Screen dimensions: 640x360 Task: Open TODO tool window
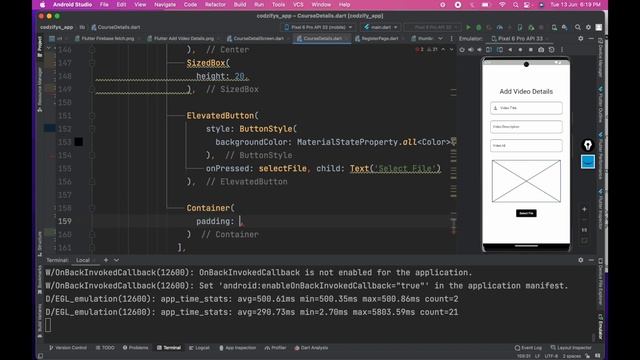coord(105,348)
